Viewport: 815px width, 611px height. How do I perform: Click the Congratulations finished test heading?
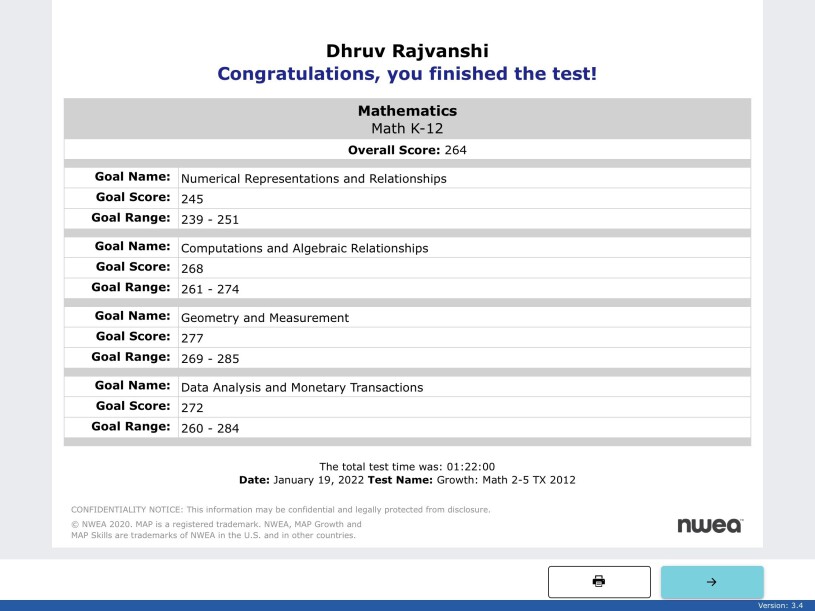pos(407,74)
